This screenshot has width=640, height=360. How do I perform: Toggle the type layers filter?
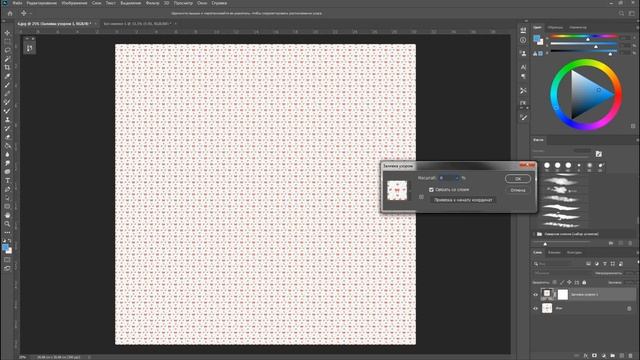(604, 264)
